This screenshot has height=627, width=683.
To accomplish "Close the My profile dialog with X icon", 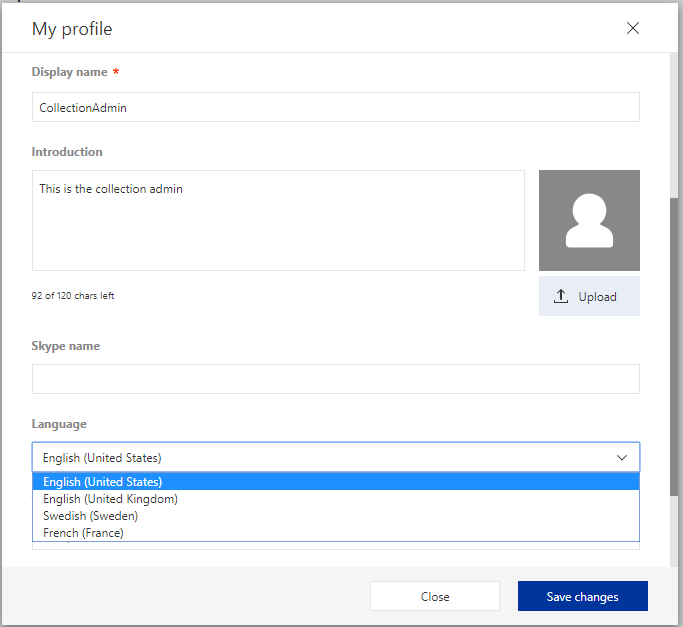I will coord(632,28).
